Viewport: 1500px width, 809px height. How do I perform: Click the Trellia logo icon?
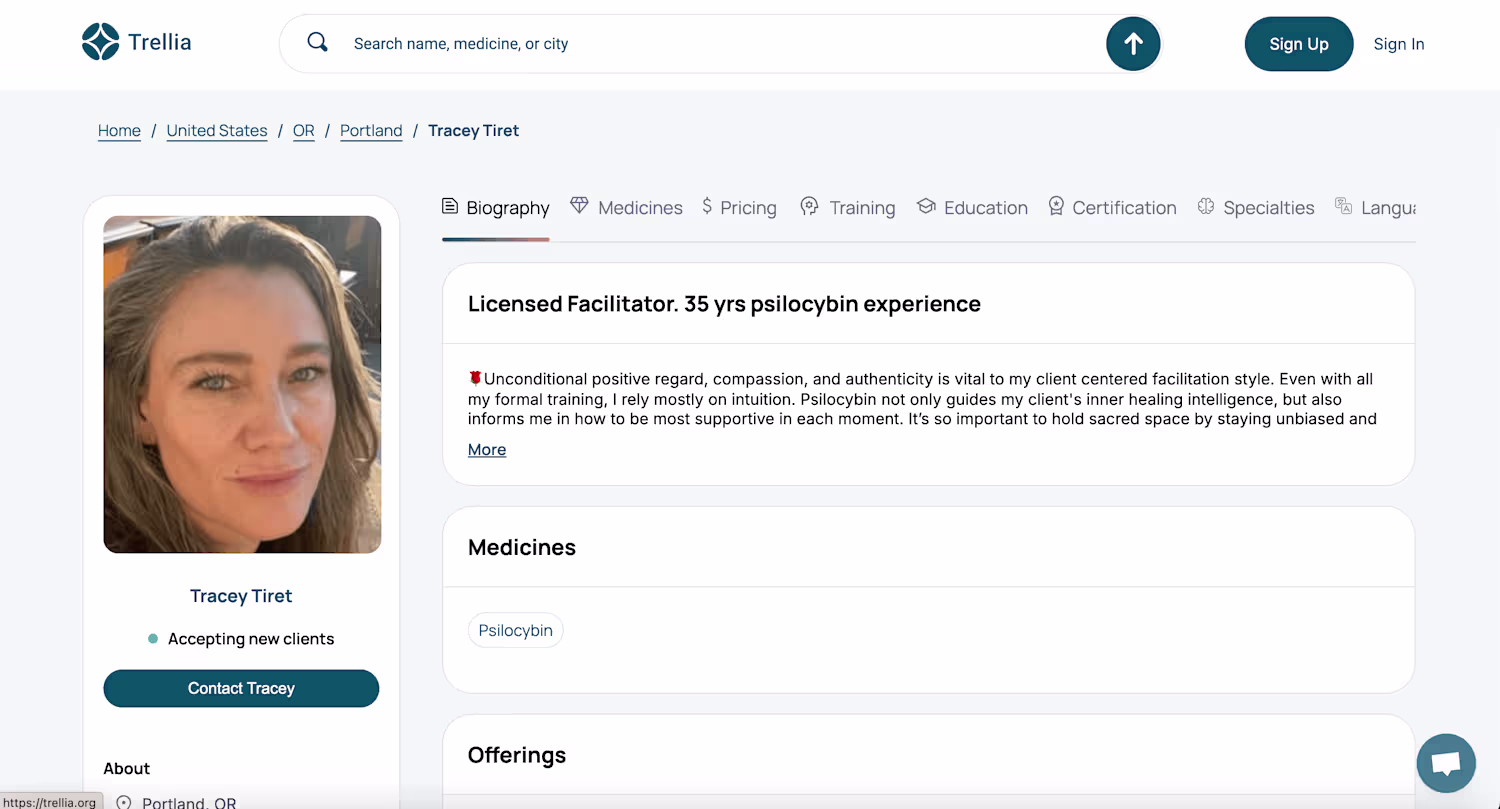coord(100,42)
